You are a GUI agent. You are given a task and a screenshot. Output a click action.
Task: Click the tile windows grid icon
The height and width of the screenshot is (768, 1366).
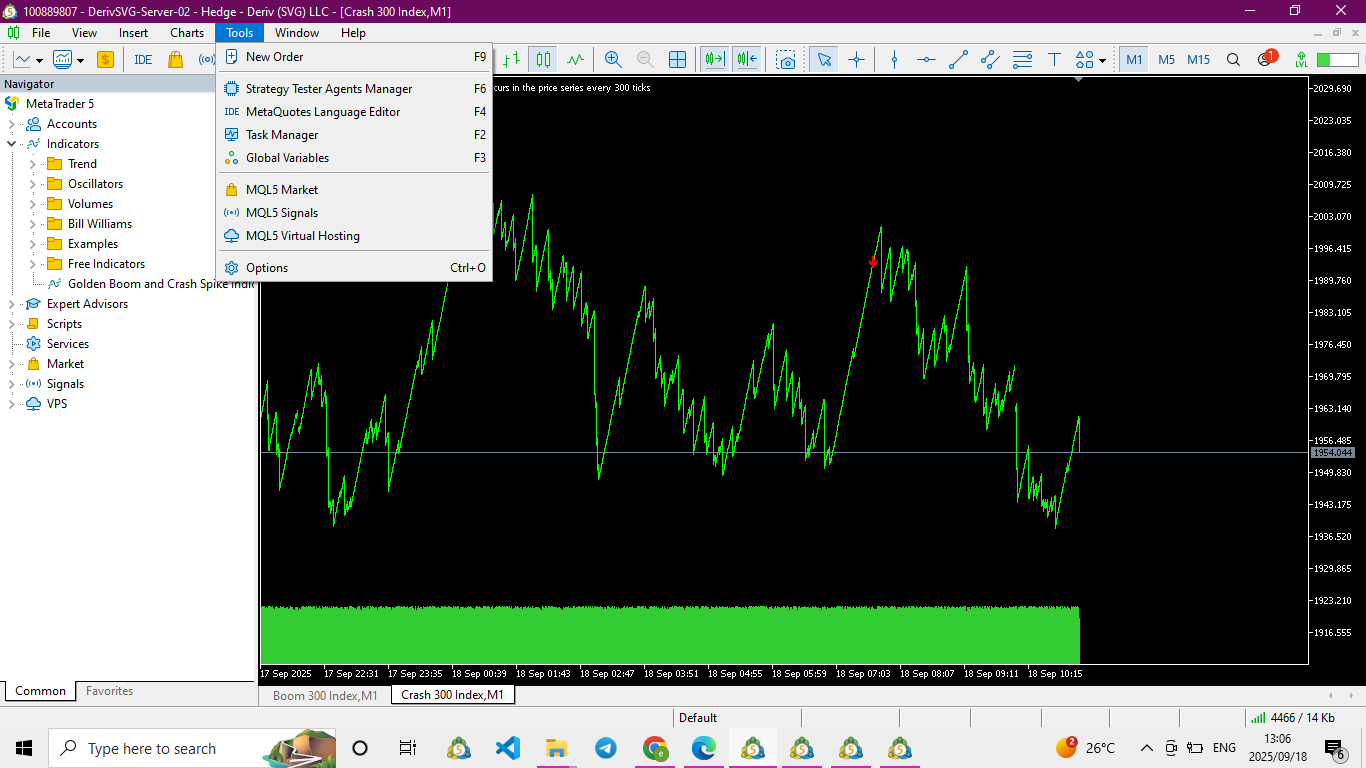[677, 60]
